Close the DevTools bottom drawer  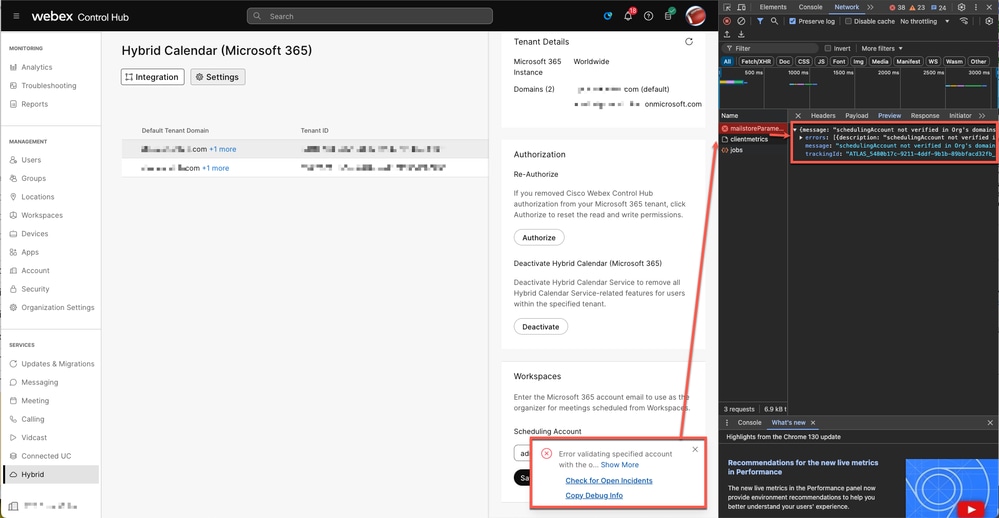990,422
